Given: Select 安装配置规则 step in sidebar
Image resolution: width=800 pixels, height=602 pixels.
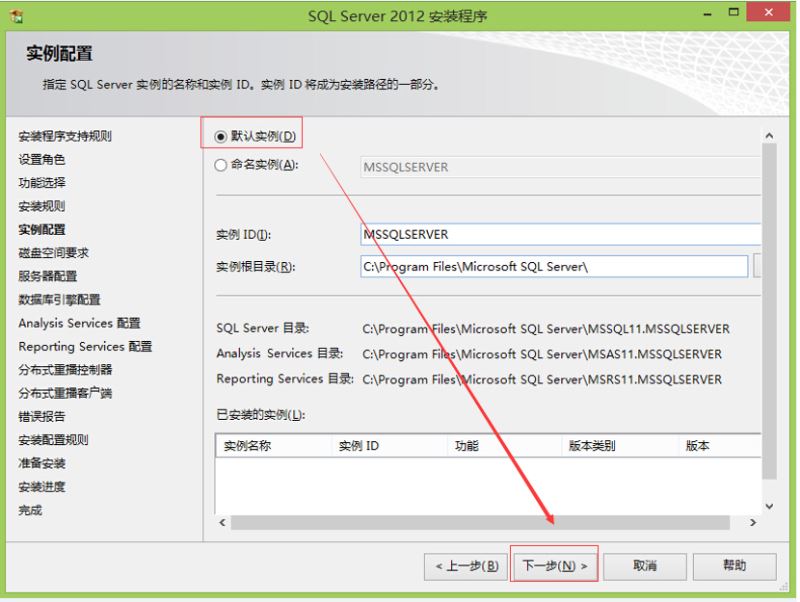Looking at the screenshot, I should tap(54, 440).
